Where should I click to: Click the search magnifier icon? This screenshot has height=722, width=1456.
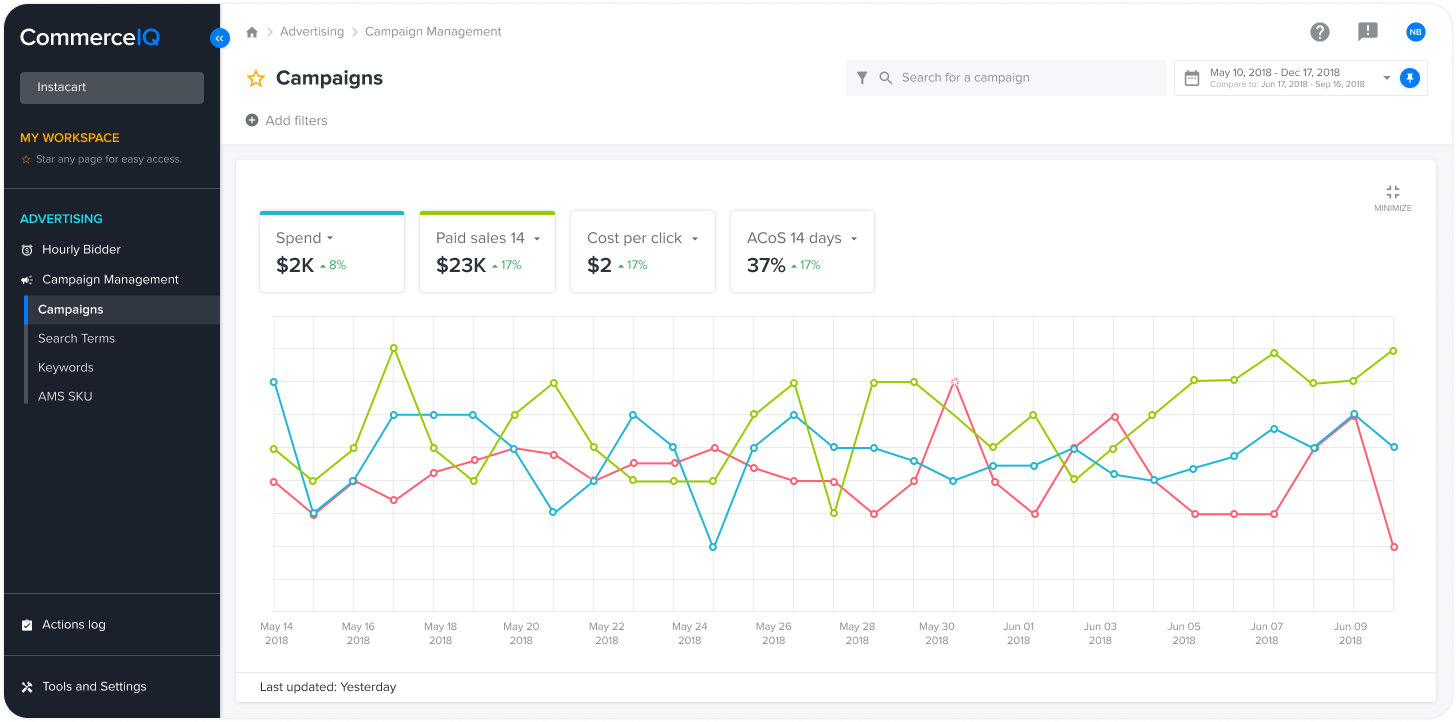pos(885,78)
